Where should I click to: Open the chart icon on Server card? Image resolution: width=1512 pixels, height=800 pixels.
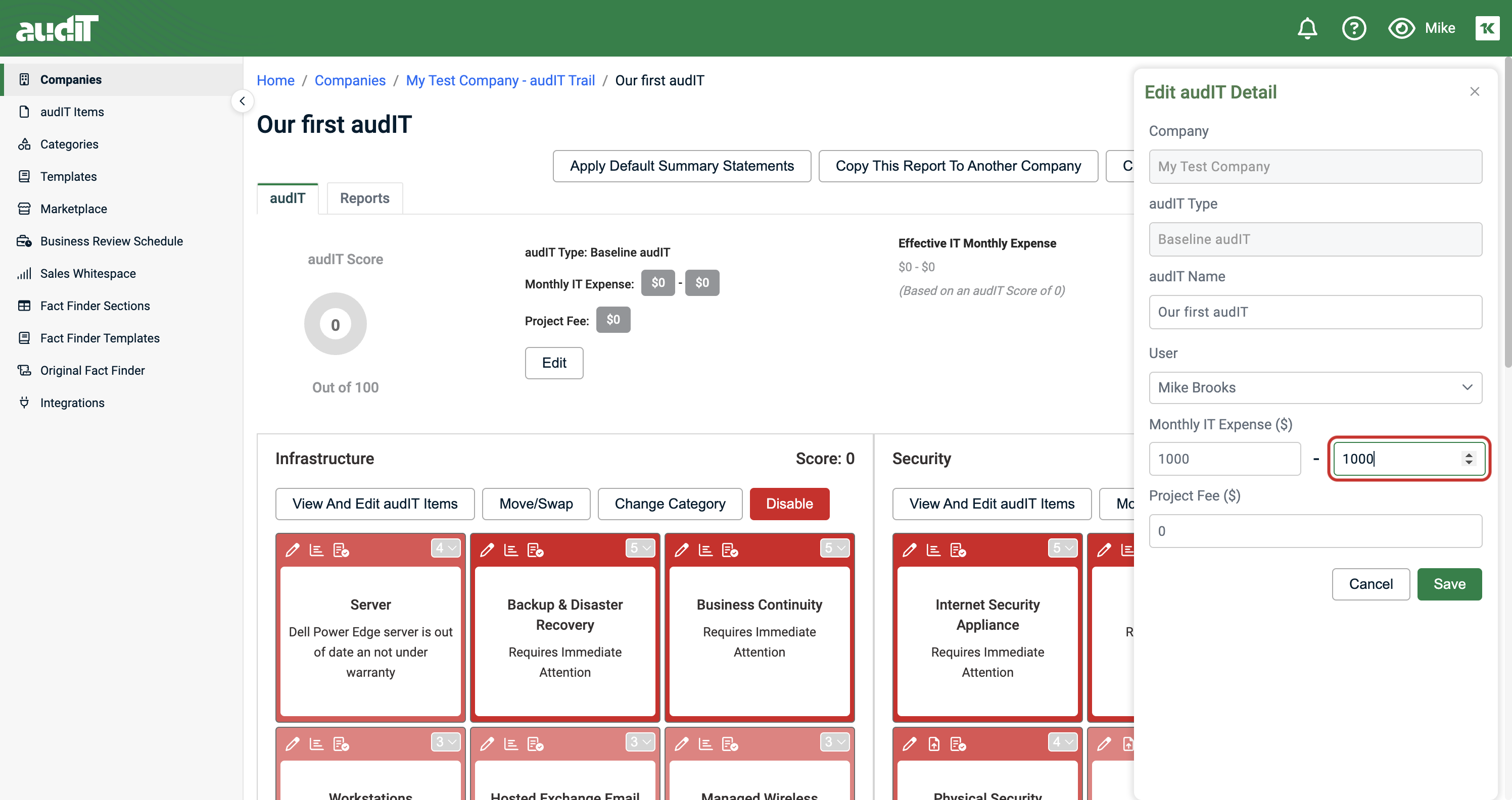click(x=316, y=549)
